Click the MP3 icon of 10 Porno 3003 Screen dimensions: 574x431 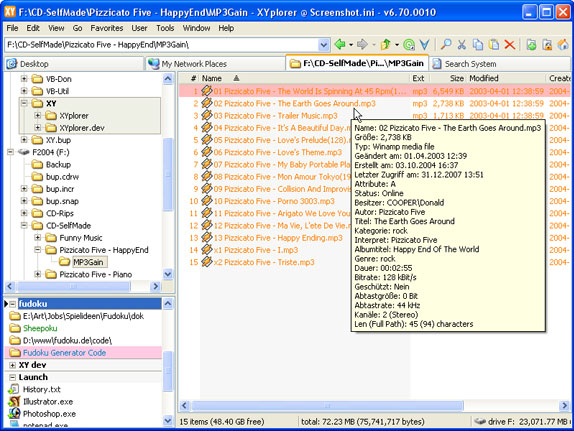(x=207, y=201)
